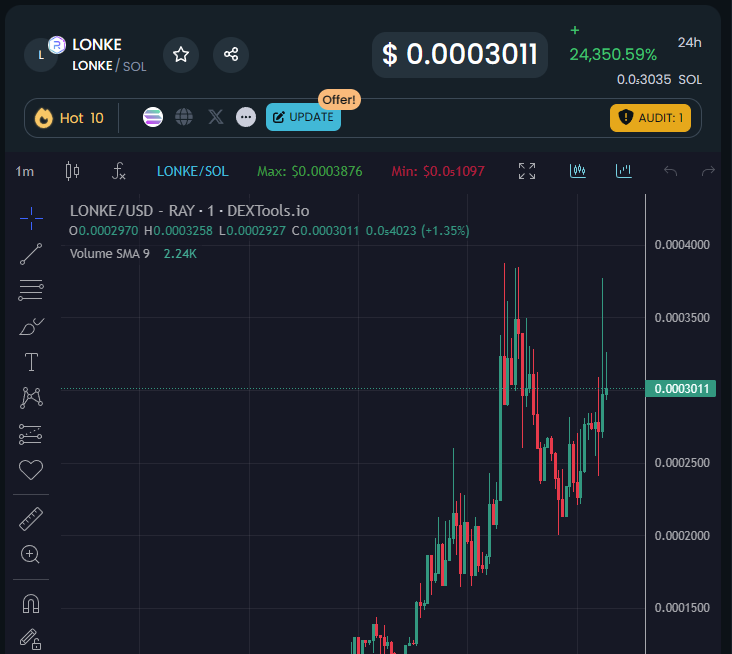Viewport: 732px width, 654px height.
Task: Undo the last chart action
Action: click(670, 171)
